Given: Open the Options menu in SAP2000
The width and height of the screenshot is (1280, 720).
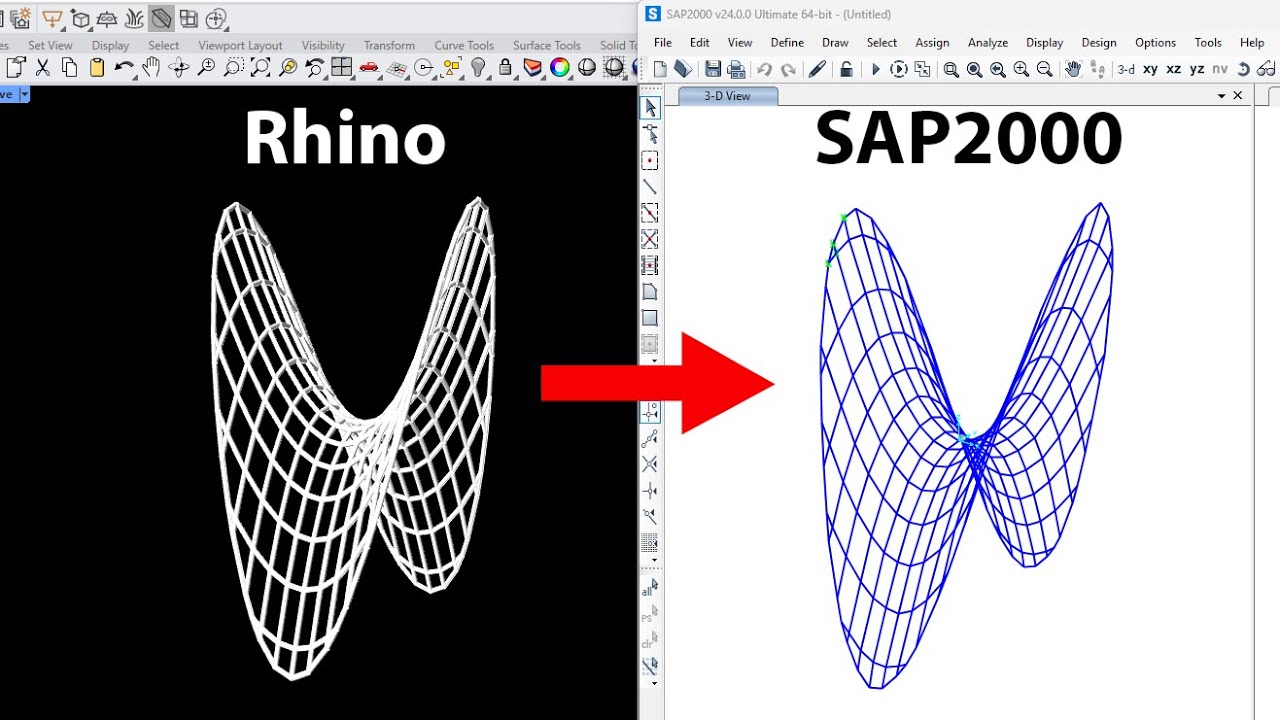Looking at the screenshot, I should click(x=1155, y=43).
